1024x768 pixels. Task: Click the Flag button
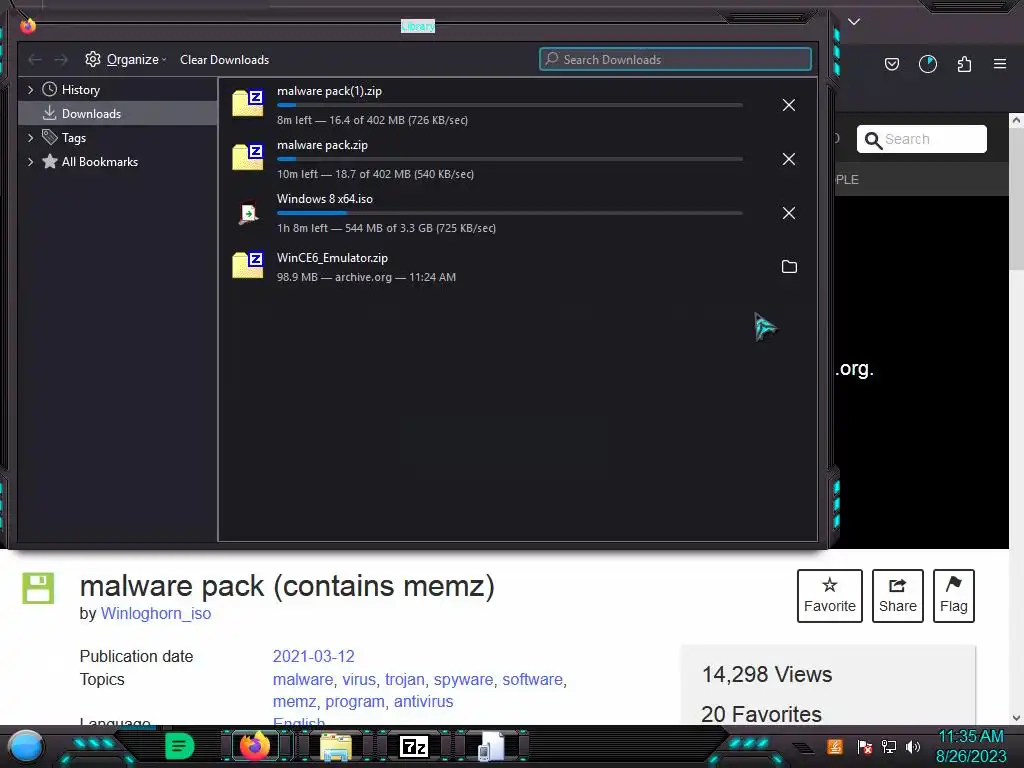click(953, 596)
